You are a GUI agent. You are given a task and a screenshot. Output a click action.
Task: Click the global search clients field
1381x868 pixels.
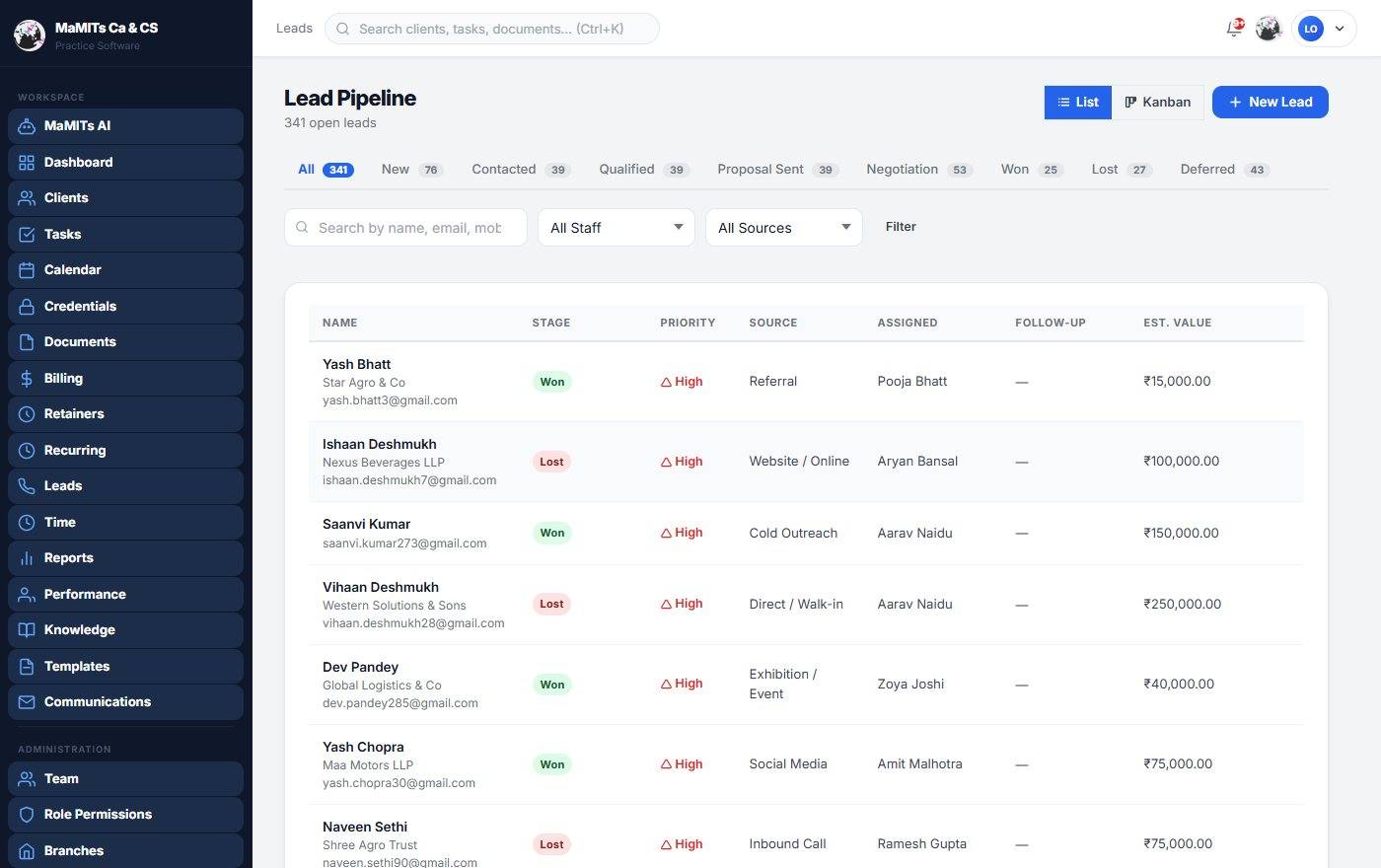(x=491, y=29)
